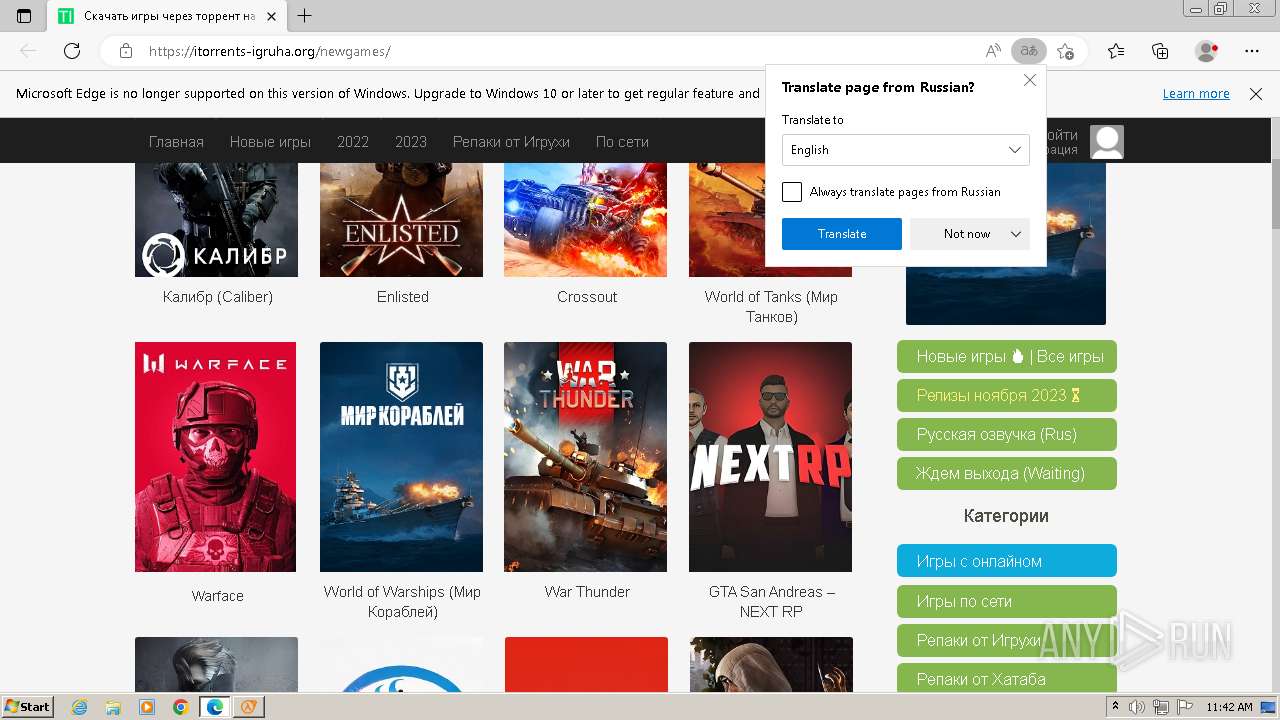The width and height of the screenshot is (1280, 720).
Task: Click the blue Translate button
Action: click(842, 234)
